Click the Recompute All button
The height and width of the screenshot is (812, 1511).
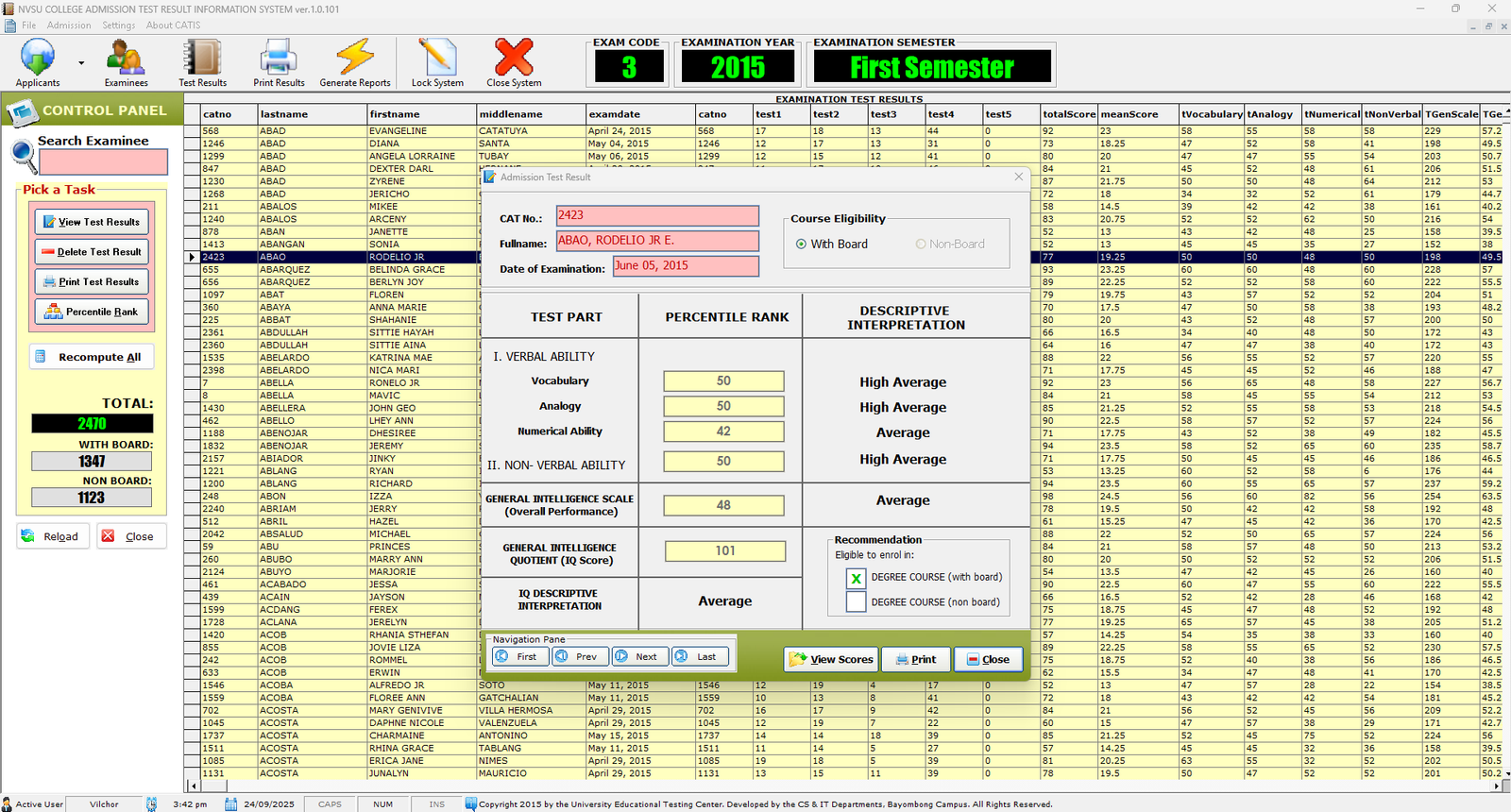tap(92, 357)
